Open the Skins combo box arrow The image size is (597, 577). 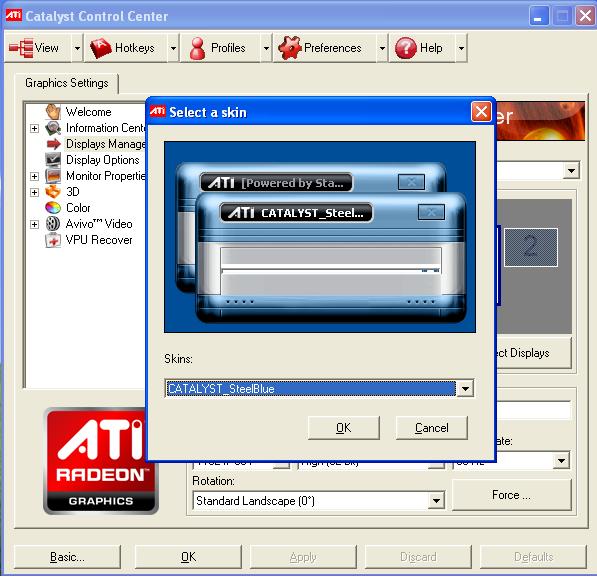point(465,389)
